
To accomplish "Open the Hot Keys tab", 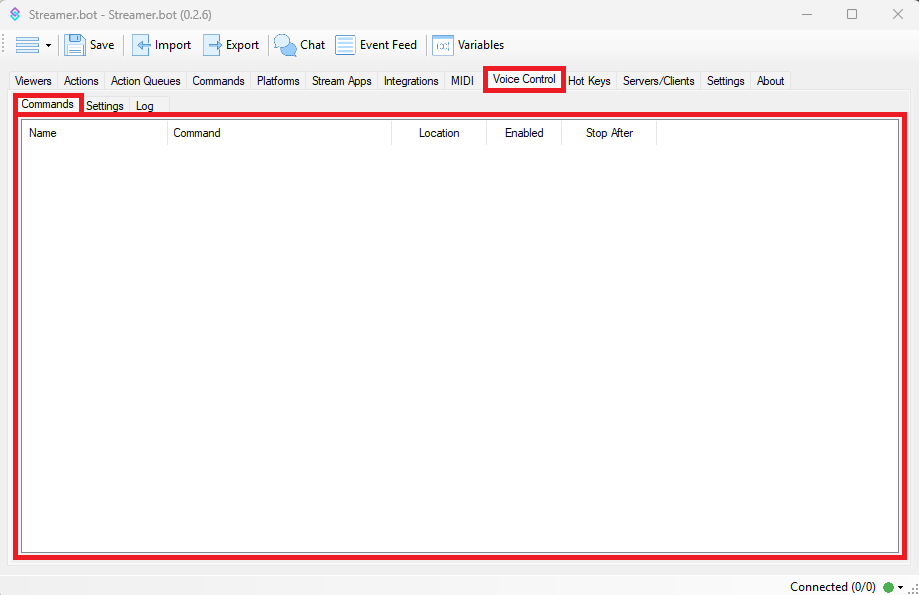I will pyautogui.click(x=589, y=81).
